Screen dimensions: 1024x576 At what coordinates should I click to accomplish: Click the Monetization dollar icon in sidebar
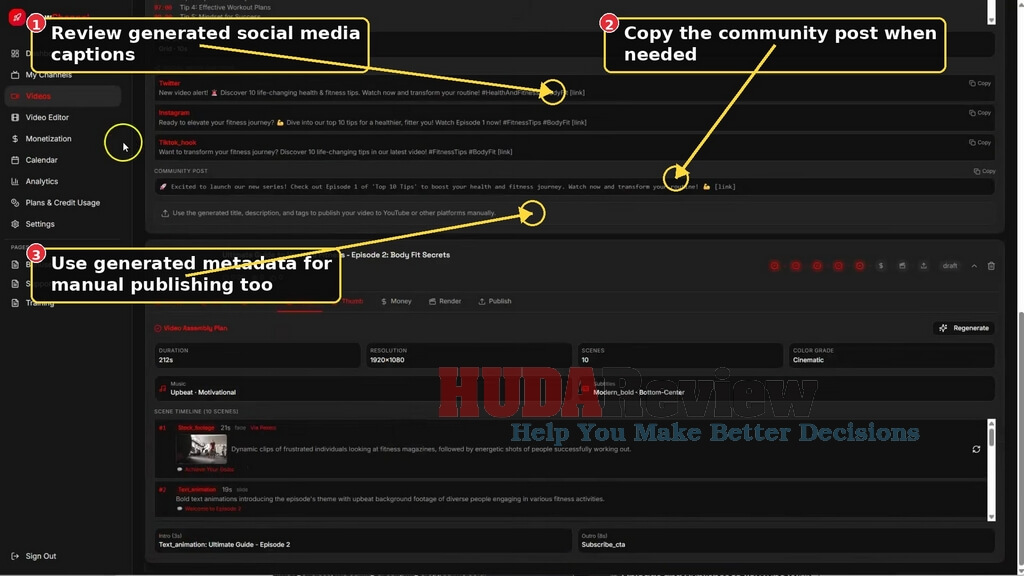15,138
